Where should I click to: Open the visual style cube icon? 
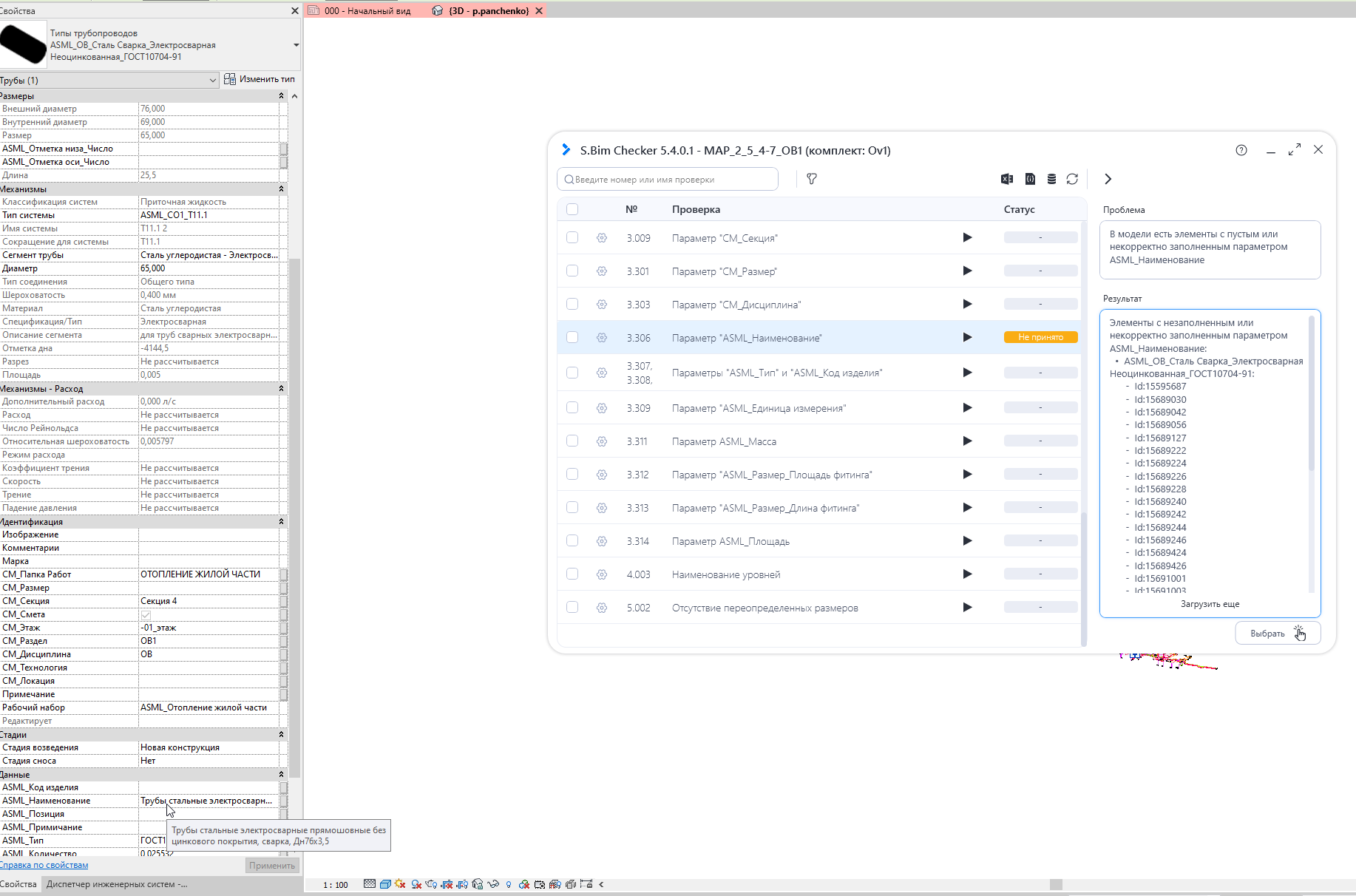(385, 884)
